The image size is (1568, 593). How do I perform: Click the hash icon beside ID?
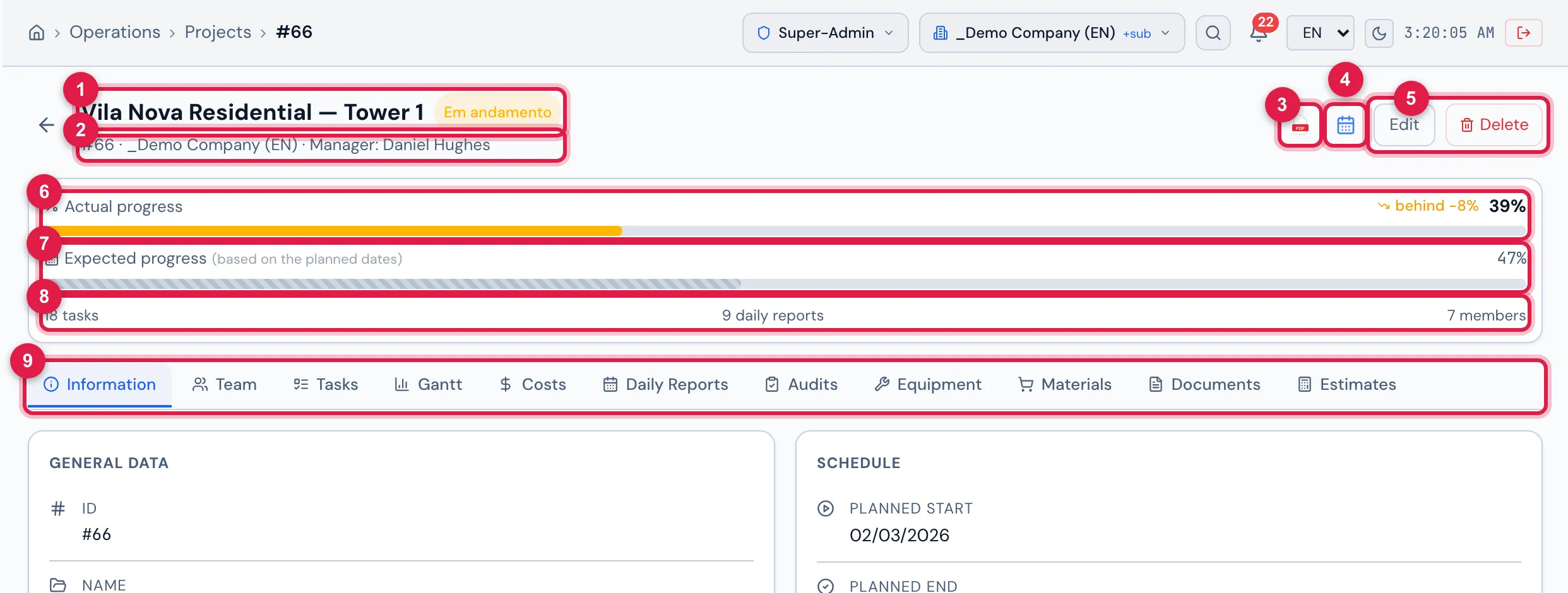(58, 508)
